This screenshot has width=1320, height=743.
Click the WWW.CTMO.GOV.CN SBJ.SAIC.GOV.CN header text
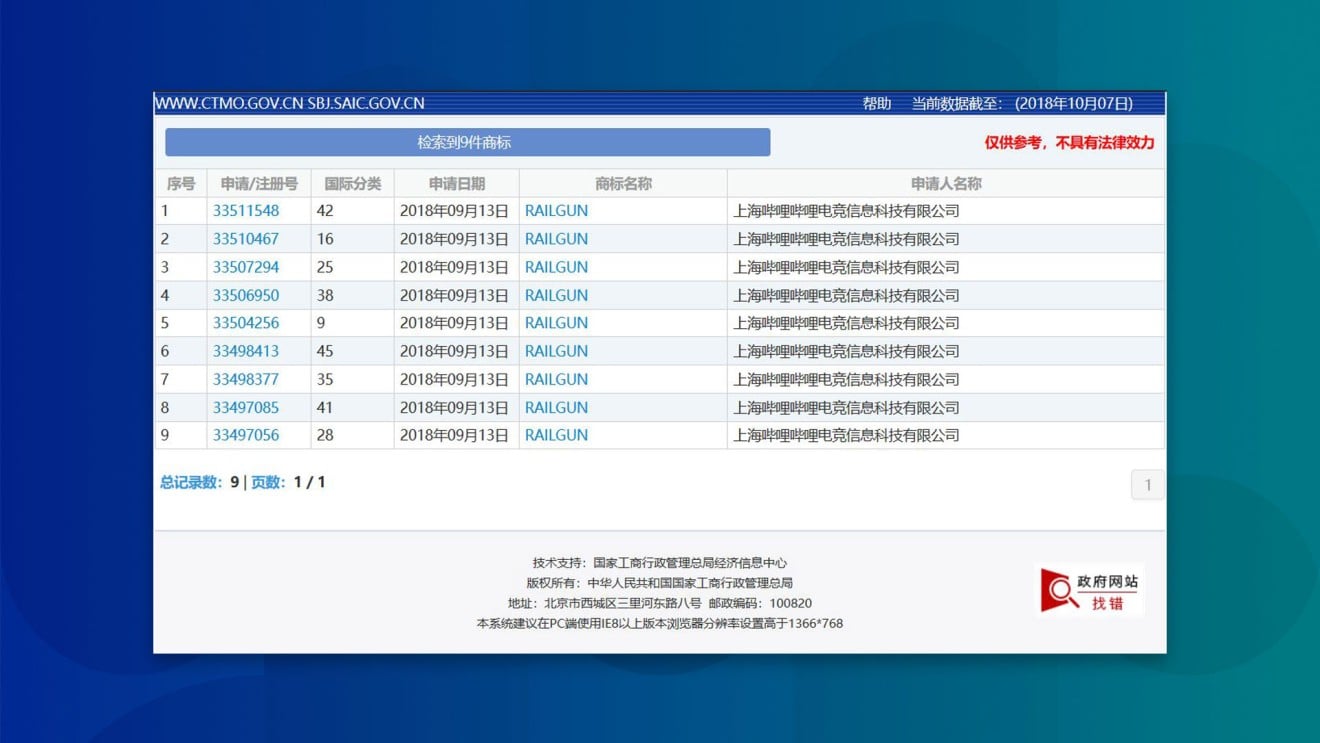[290, 103]
